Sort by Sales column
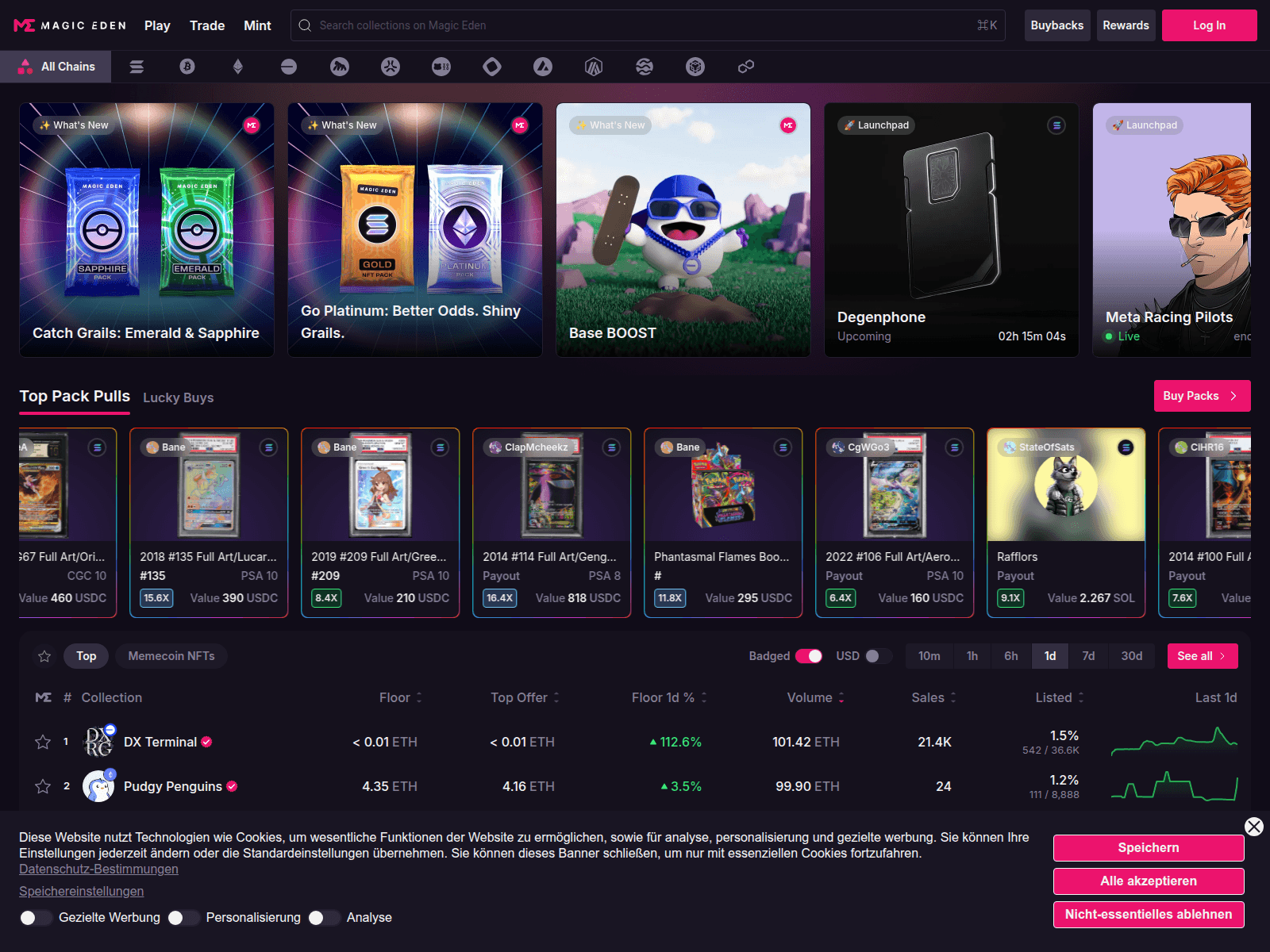The width and height of the screenshot is (1270, 952). (934, 697)
